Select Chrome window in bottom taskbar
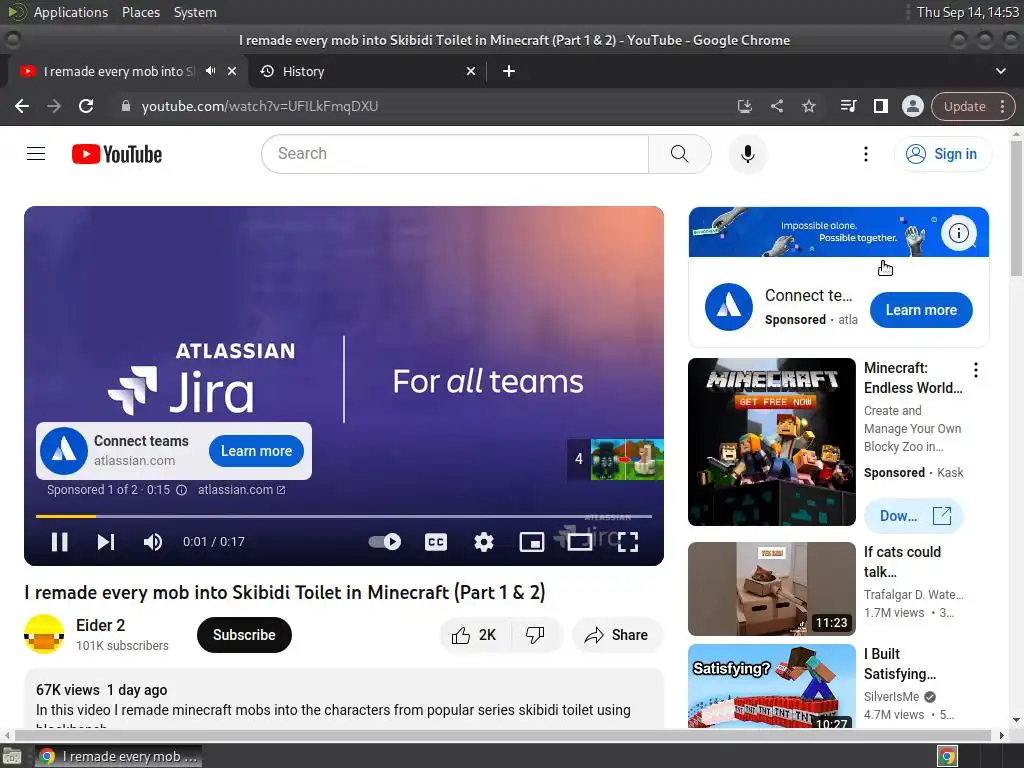 (118, 756)
